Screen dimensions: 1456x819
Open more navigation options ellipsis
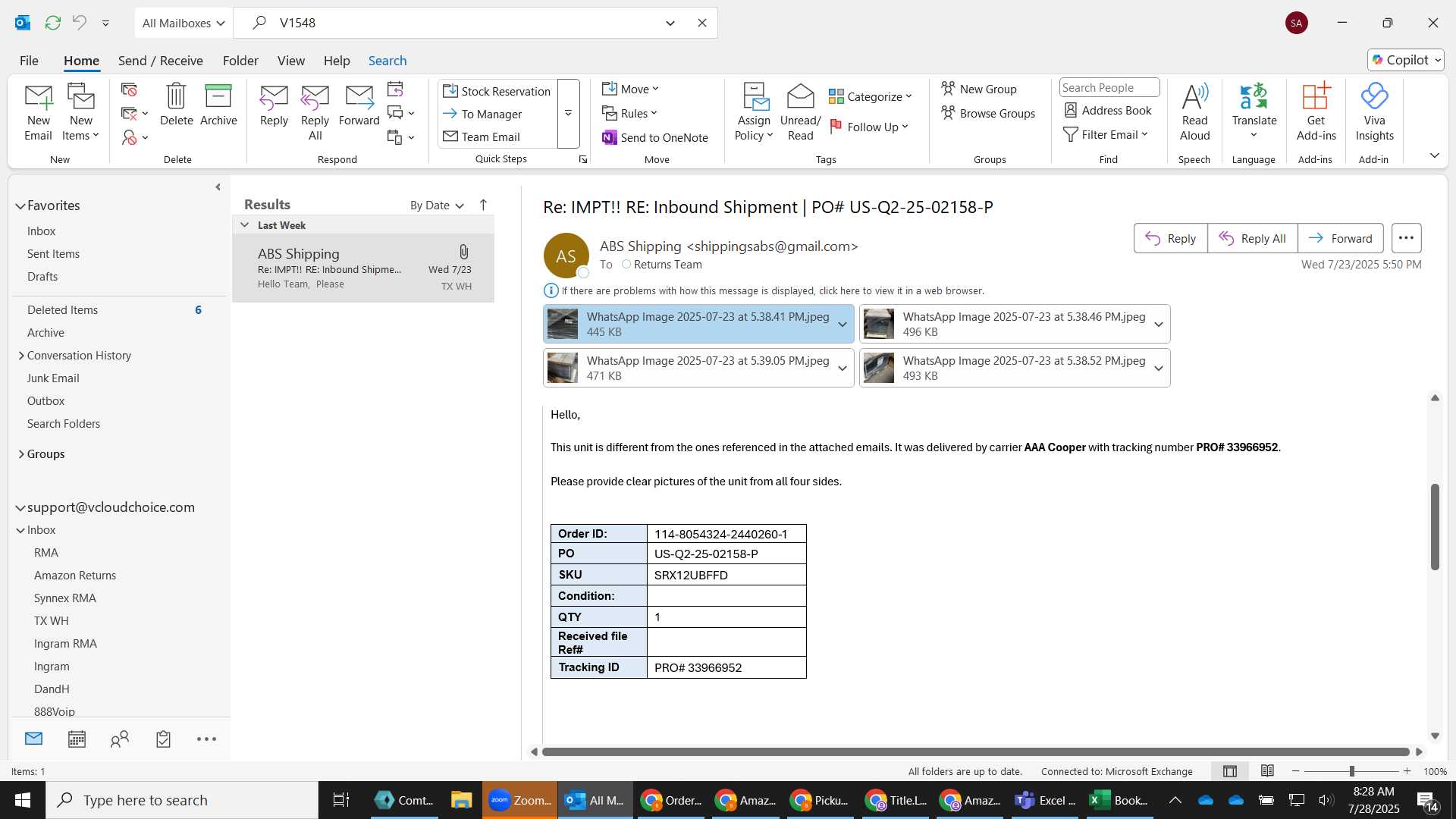206,739
